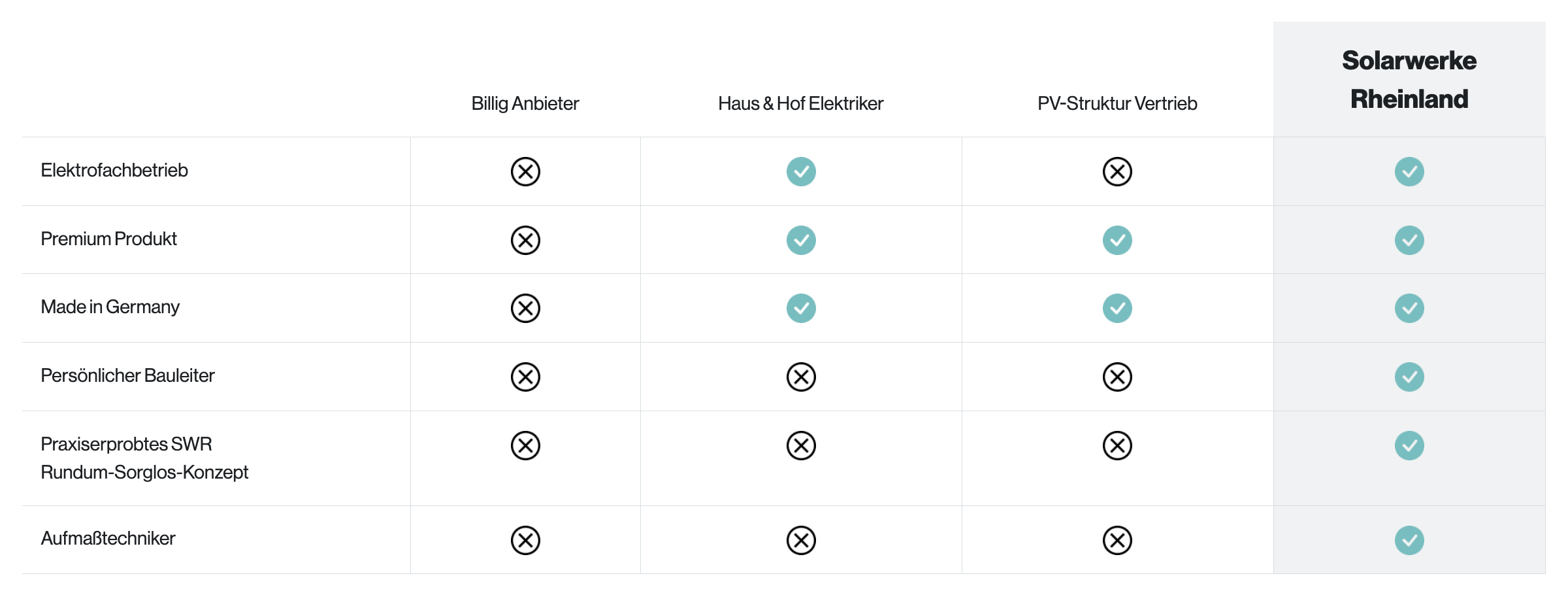Click the Elektrofachbetrieb row label
Image resolution: width=1568 pixels, height=595 pixels.
point(114,170)
